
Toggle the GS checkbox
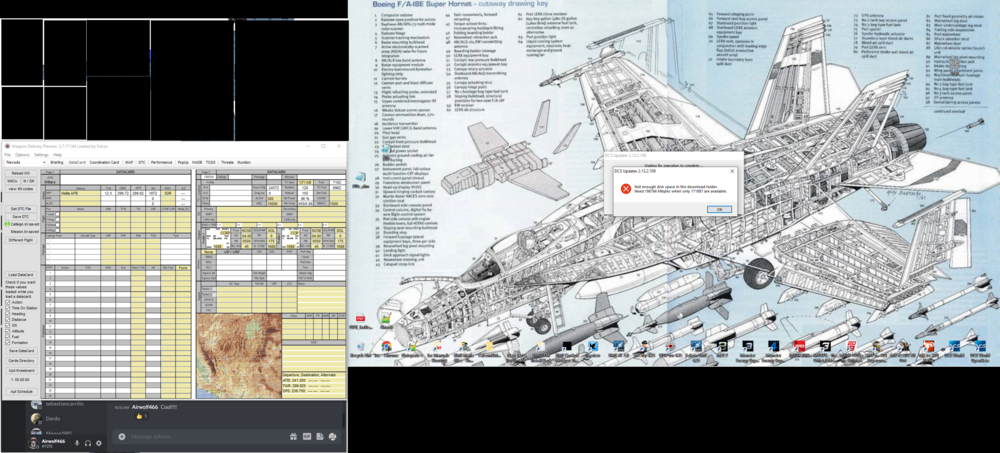(x=8, y=325)
